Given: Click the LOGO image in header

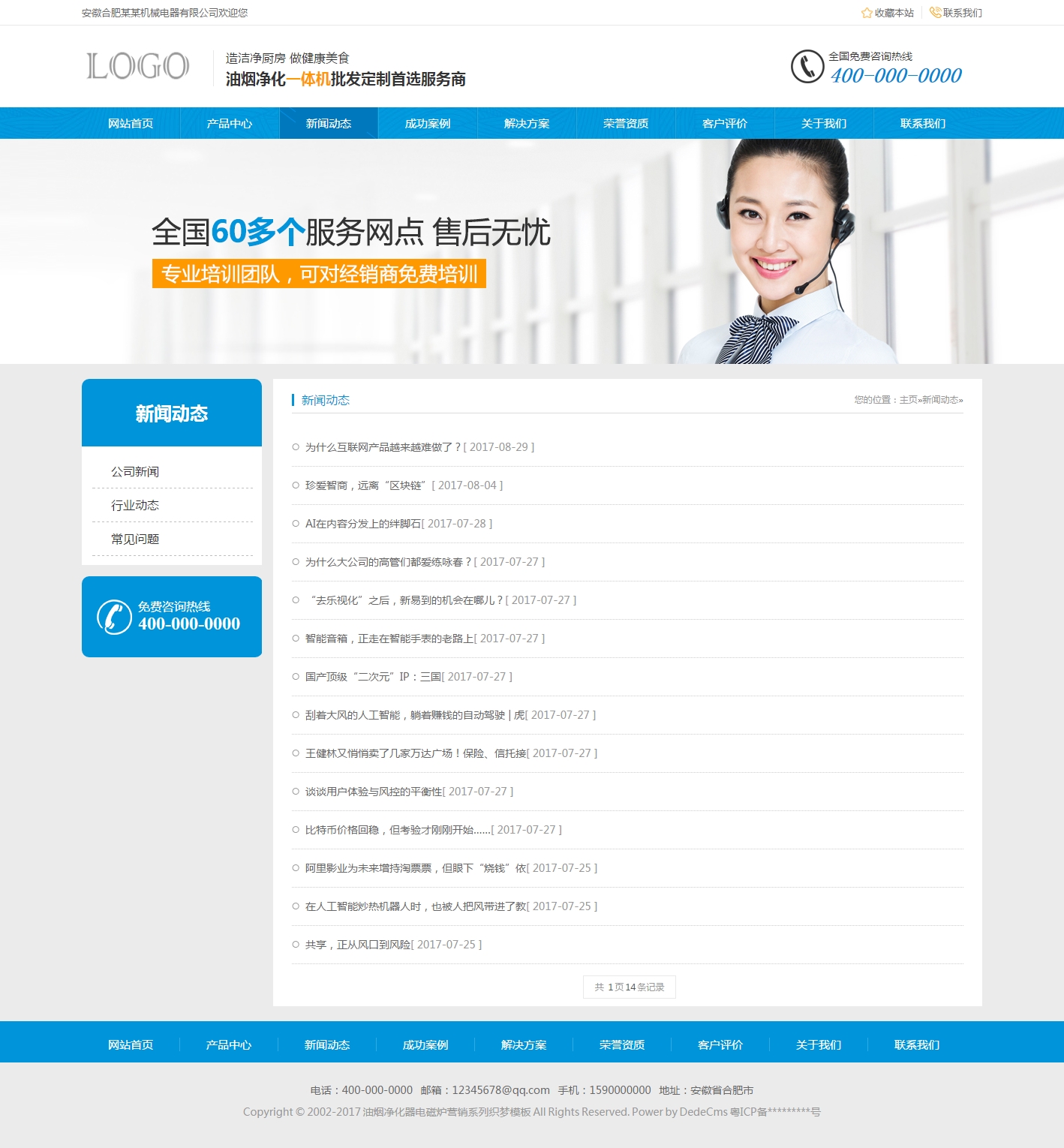Looking at the screenshot, I should (138, 66).
